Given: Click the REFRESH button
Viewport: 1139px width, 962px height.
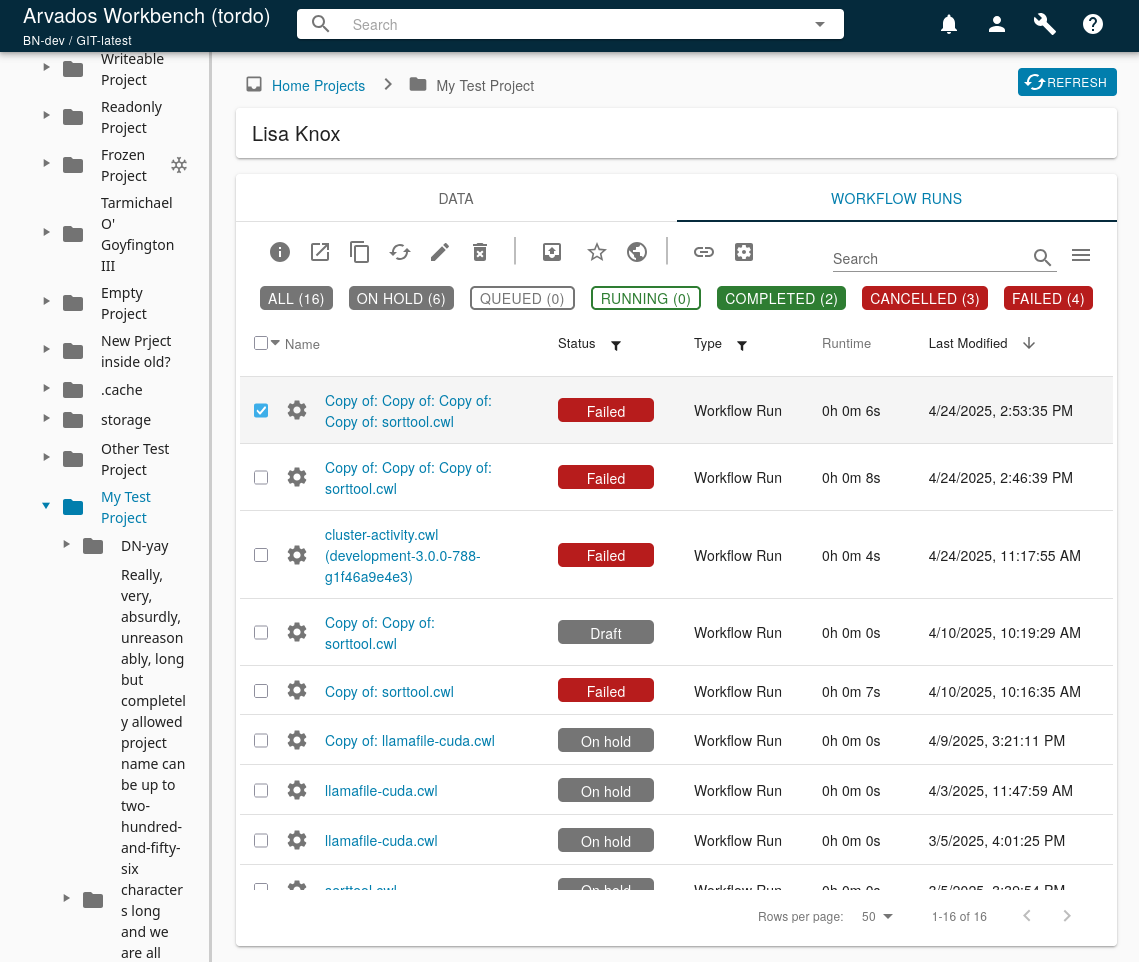Looking at the screenshot, I should [1067, 82].
